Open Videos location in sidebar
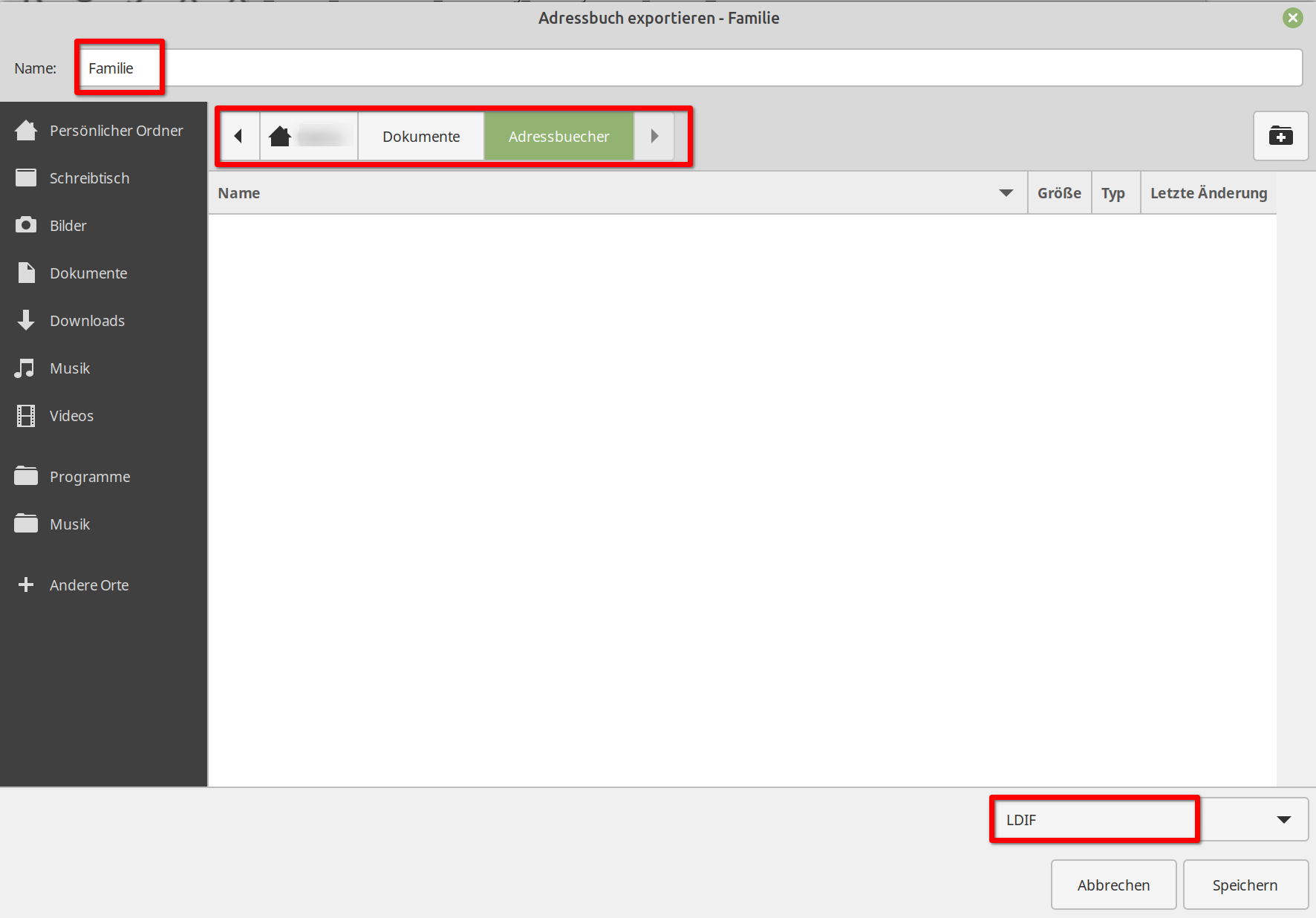Screen dimensions: 1316x918 click(x=71, y=416)
